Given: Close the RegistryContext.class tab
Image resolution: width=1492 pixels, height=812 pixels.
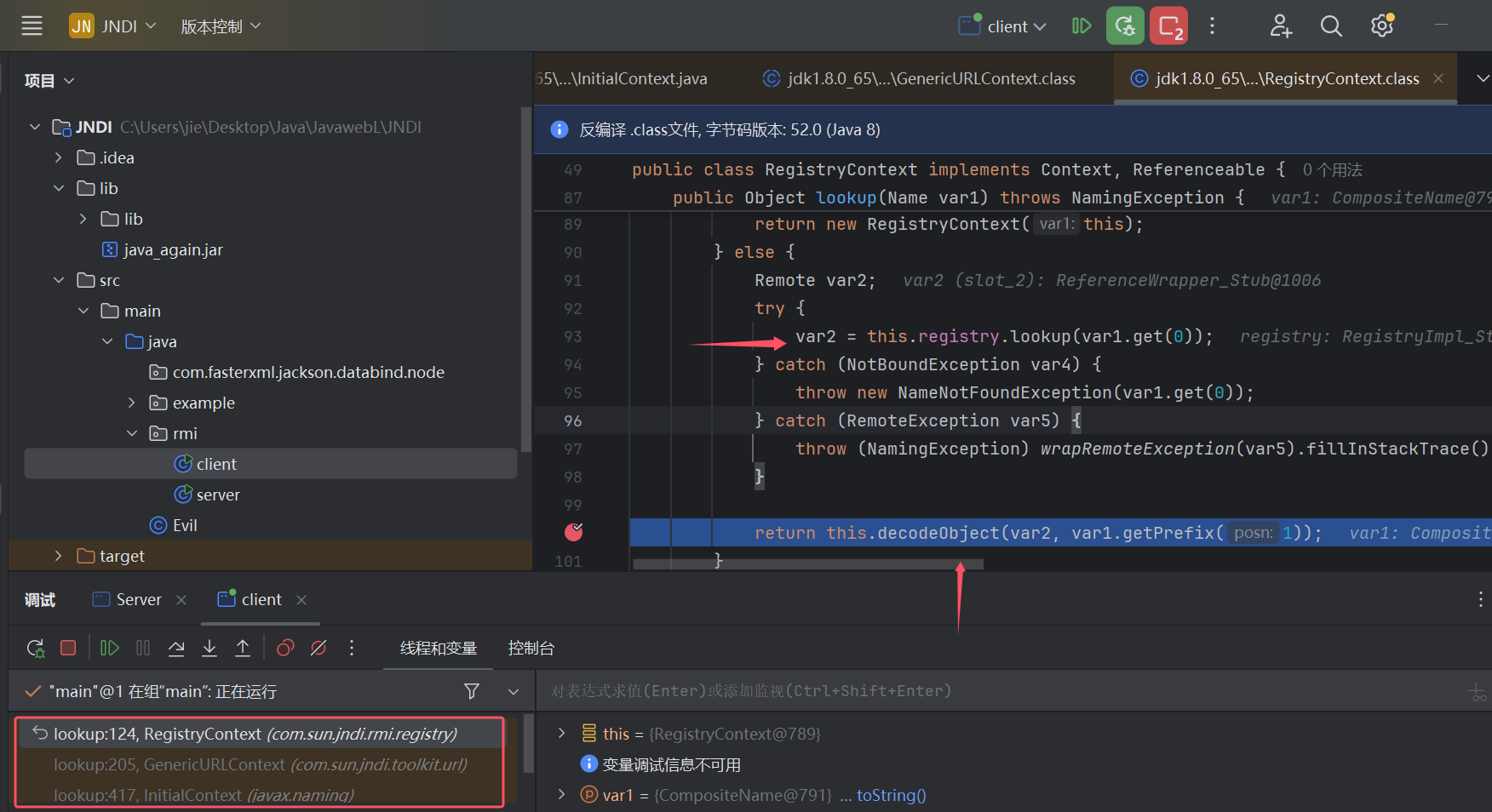Looking at the screenshot, I should point(1438,78).
